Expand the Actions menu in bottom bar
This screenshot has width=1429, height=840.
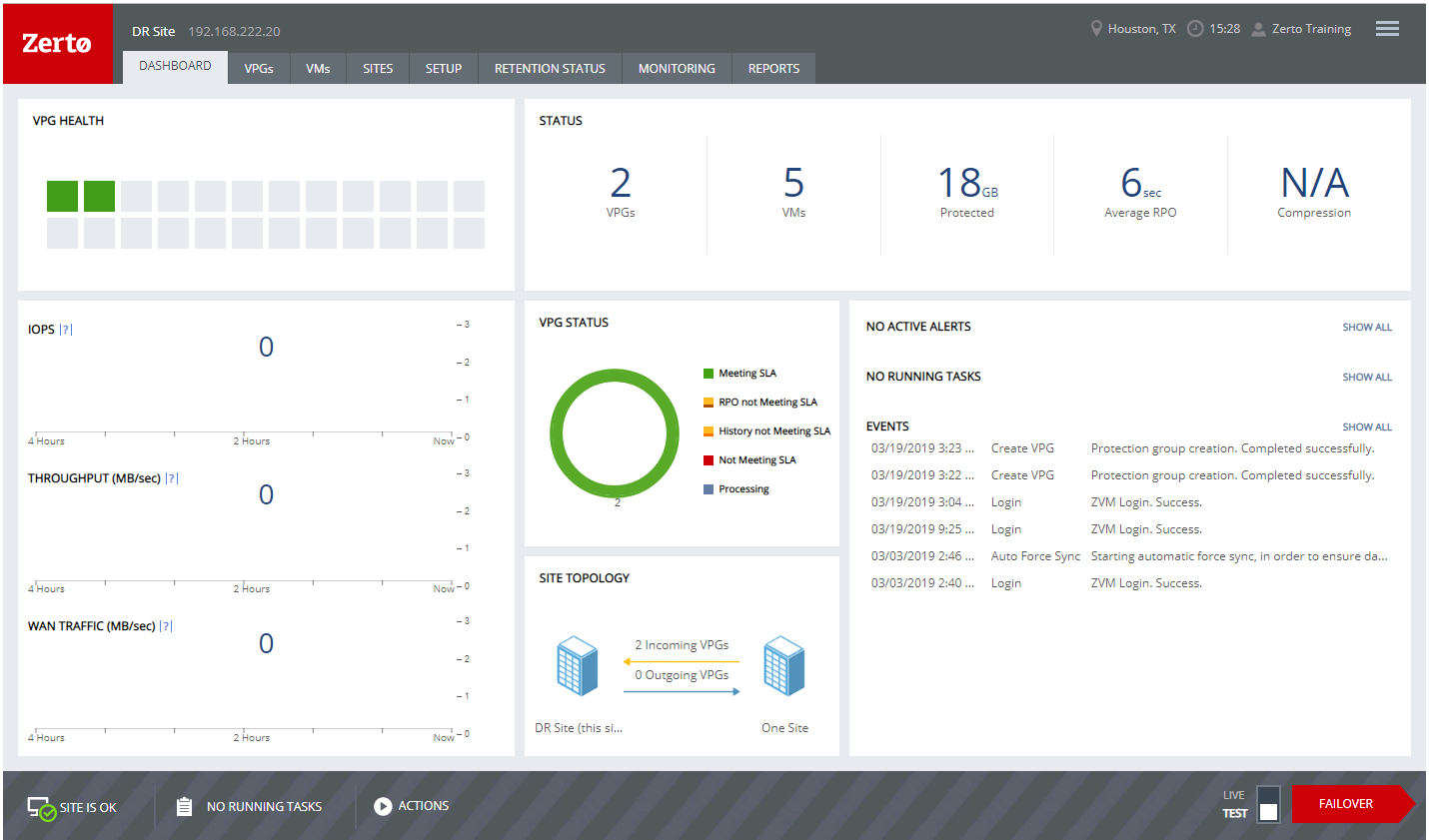pos(423,806)
